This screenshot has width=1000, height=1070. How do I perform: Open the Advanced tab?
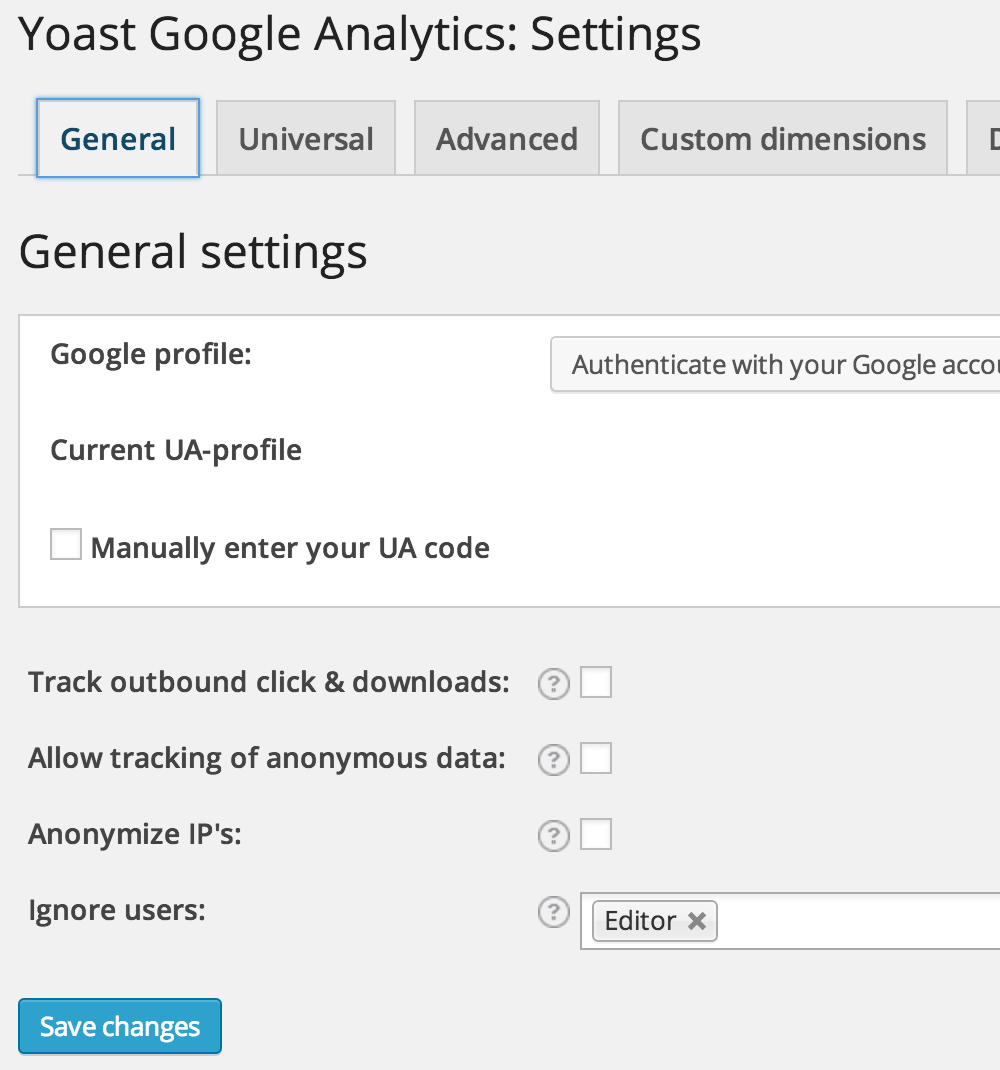[x=506, y=139]
